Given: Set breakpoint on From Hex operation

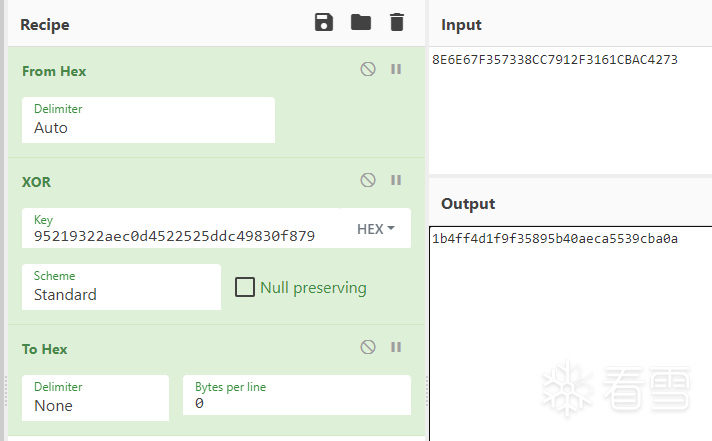Looking at the screenshot, I should coord(396,69).
